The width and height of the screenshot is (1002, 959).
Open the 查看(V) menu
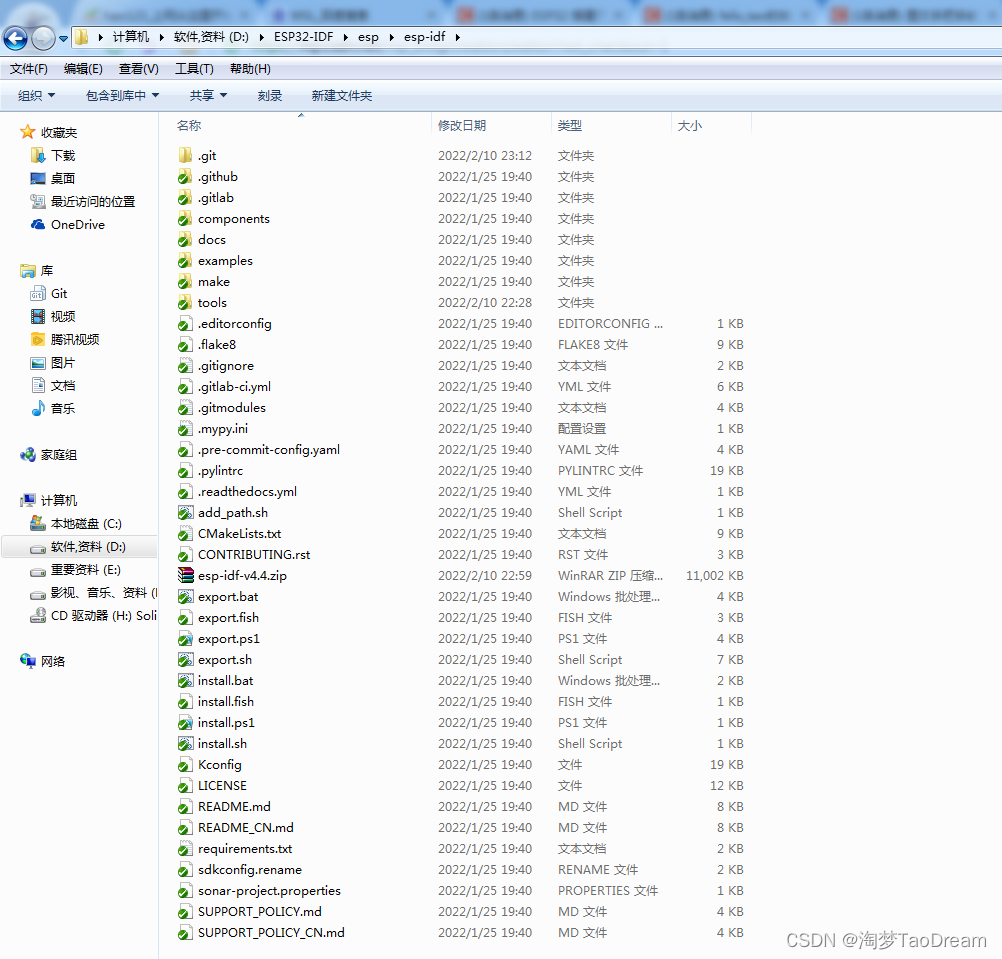pos(139,69)
